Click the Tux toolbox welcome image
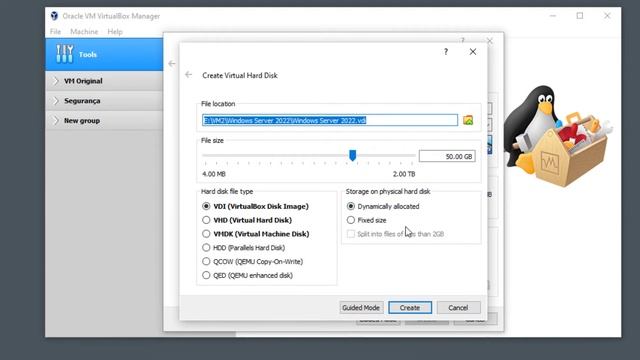640x360 pixels. (x=557, y=136)
